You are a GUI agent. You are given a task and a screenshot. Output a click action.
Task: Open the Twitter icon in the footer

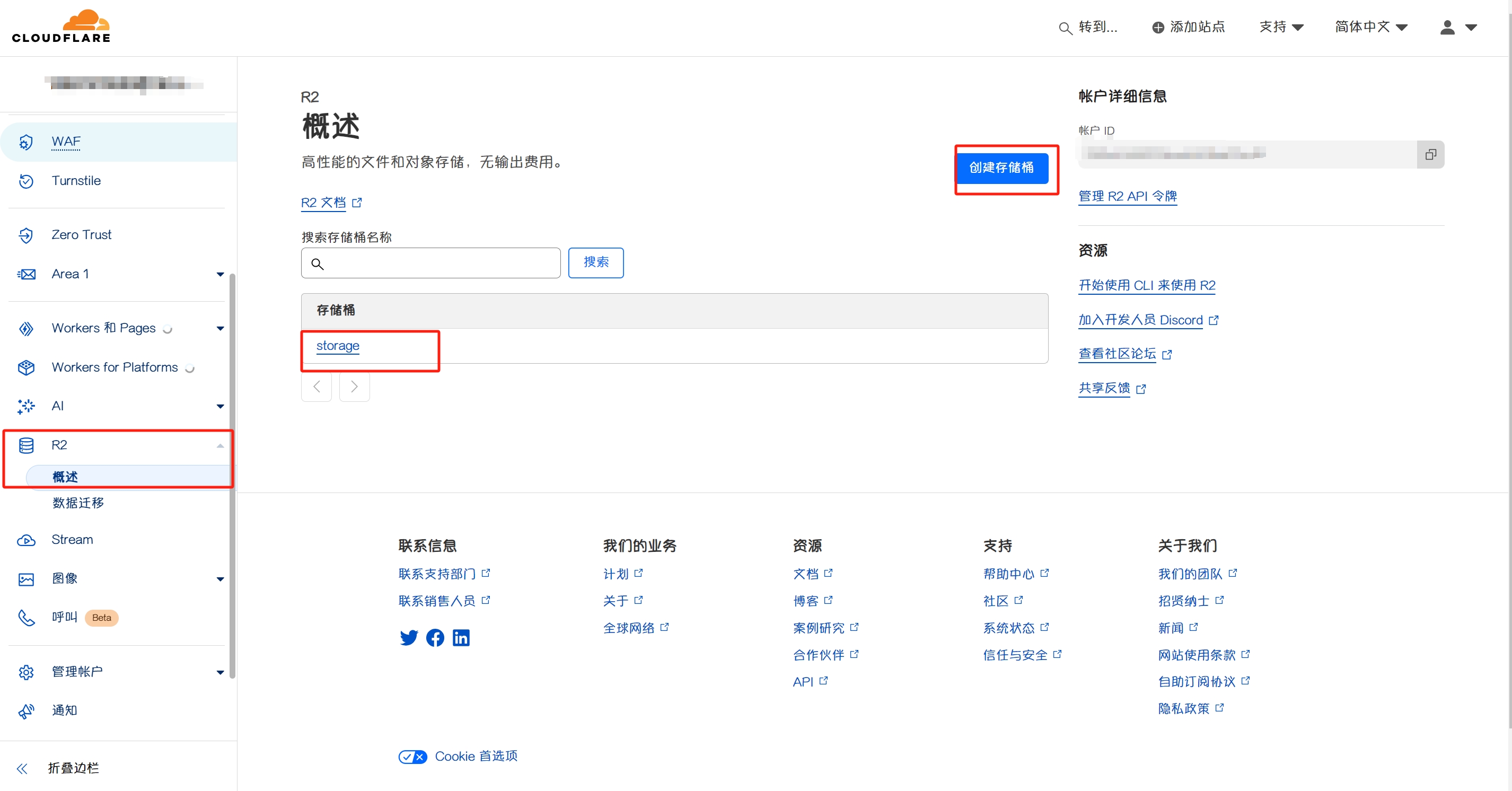click(409, 637)
